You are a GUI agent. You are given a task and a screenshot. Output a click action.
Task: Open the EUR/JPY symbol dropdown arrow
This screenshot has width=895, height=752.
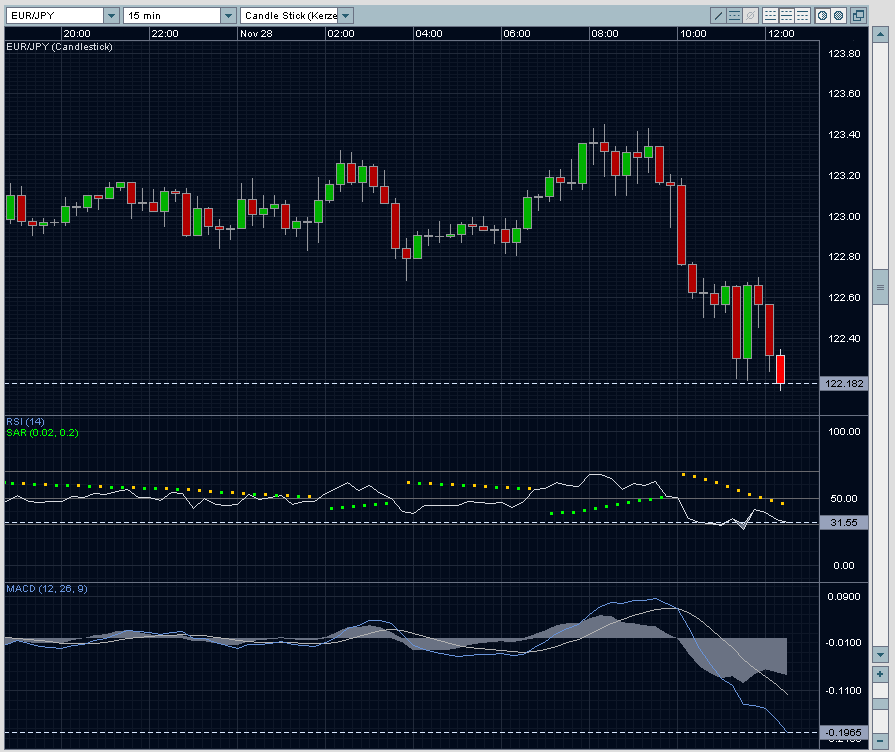point(112,15)
